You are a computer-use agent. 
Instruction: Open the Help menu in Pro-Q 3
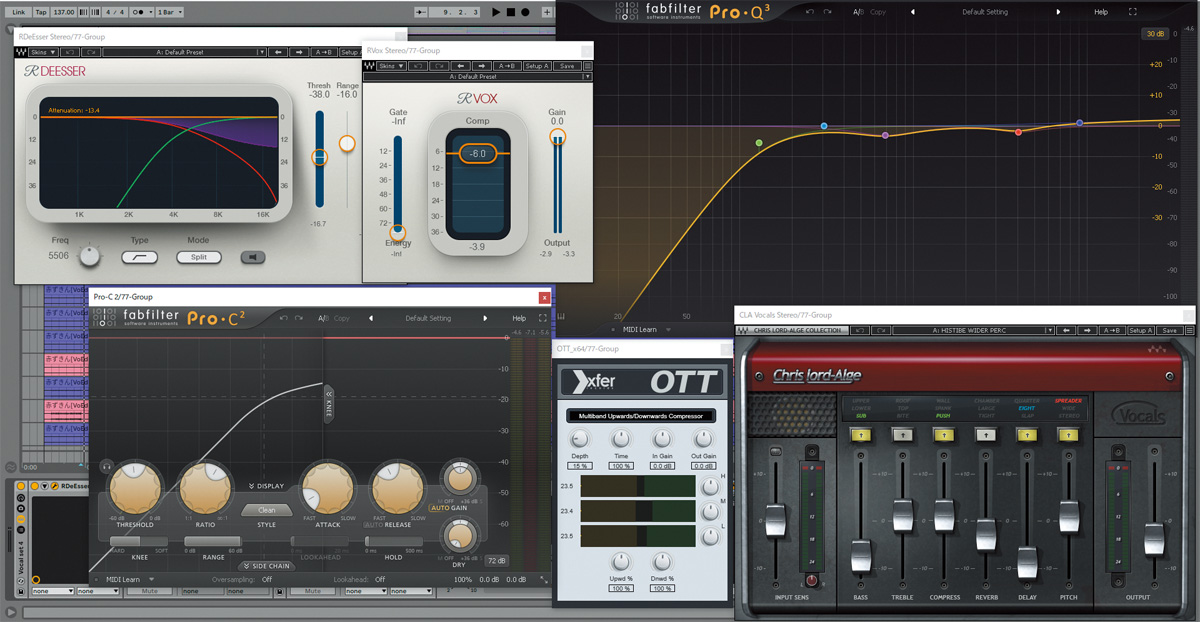pos(1101,12)
